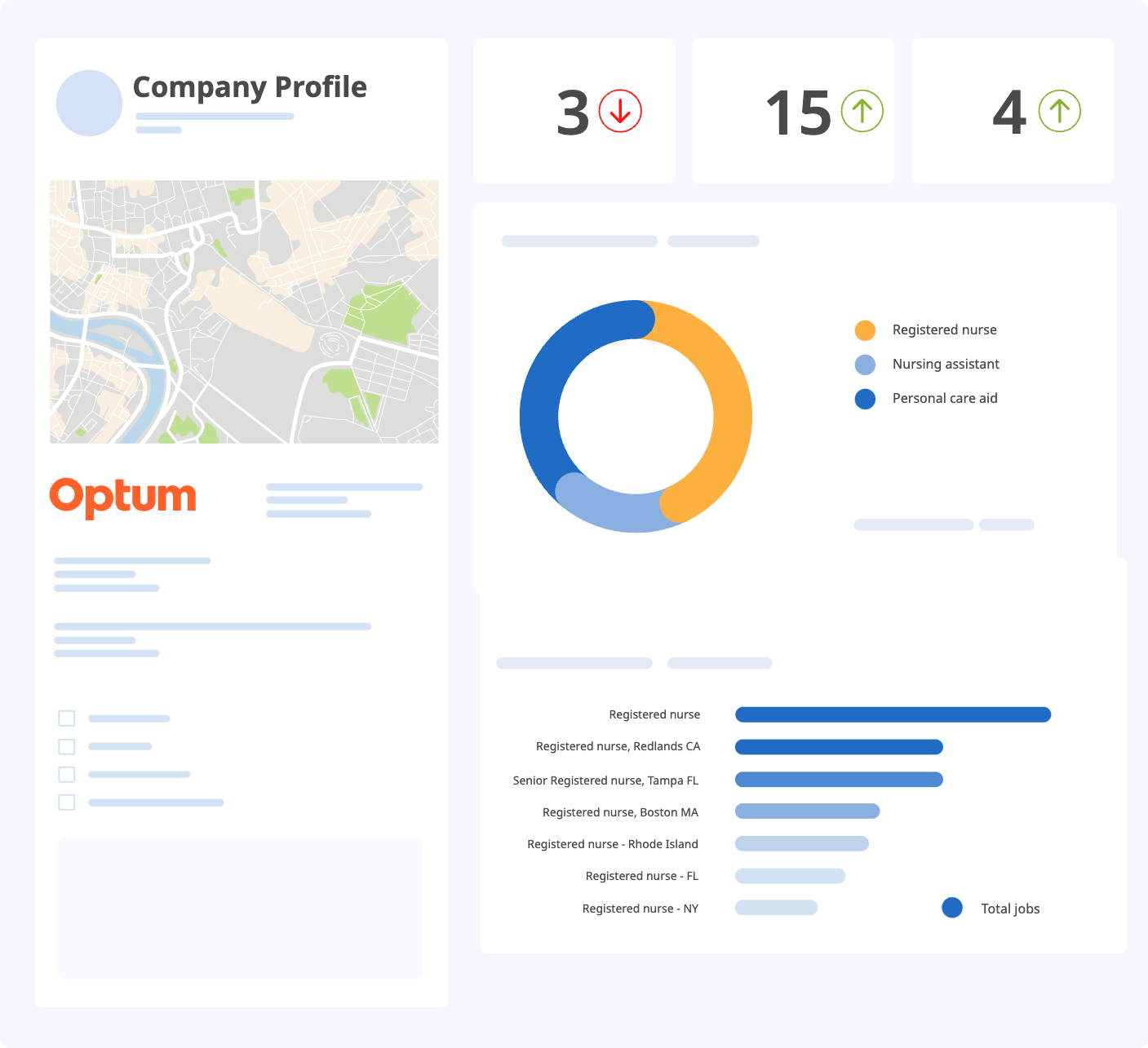The height and width of the screenshot is (1048, 1148).
Task: Switch to the Company Profile panel
Action: (250, 86)
